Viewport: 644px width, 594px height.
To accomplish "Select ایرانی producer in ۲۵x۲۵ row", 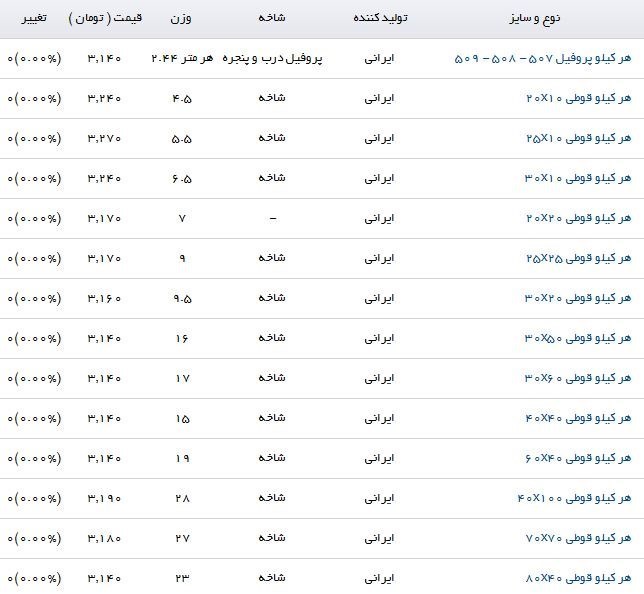I will pyautogui.click(x=379, y=258).
